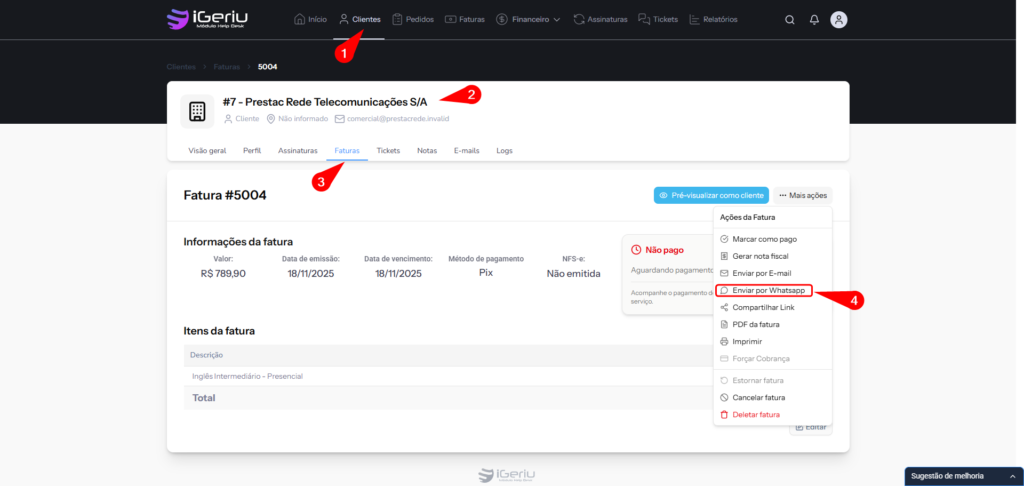
Task: Click Deletar fatura in actions menu
Action: point(755,414)
